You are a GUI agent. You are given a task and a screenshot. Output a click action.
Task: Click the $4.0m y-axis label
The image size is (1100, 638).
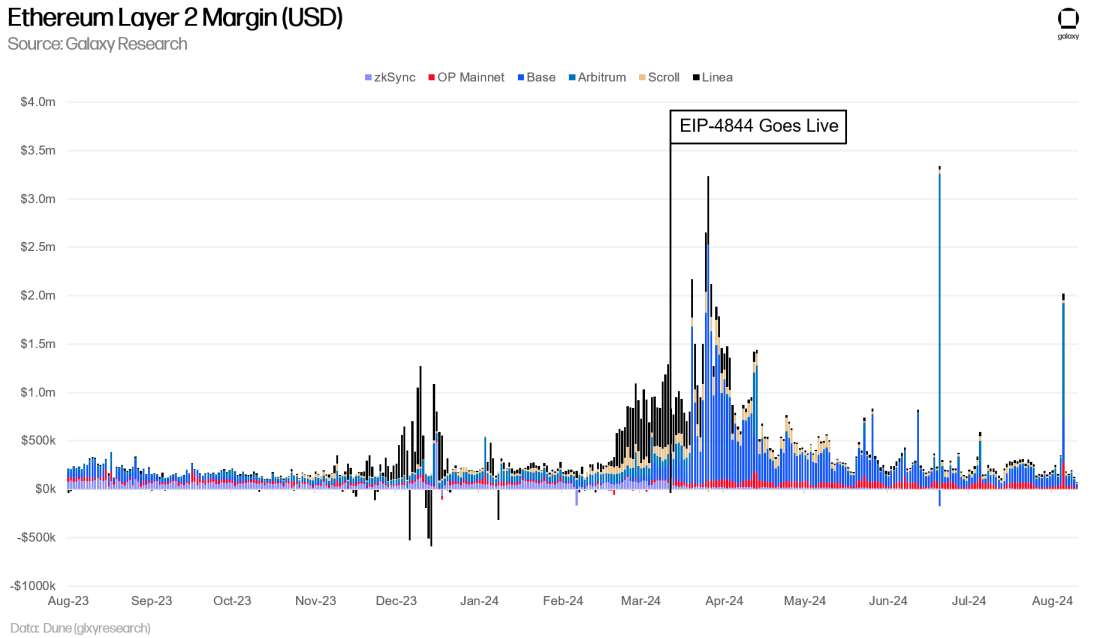coord(38,102)
